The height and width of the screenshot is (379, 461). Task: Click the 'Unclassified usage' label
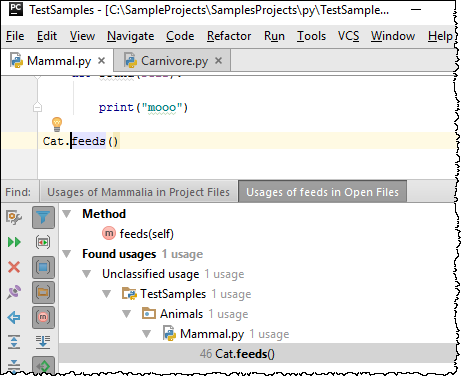tap(151, 274)
